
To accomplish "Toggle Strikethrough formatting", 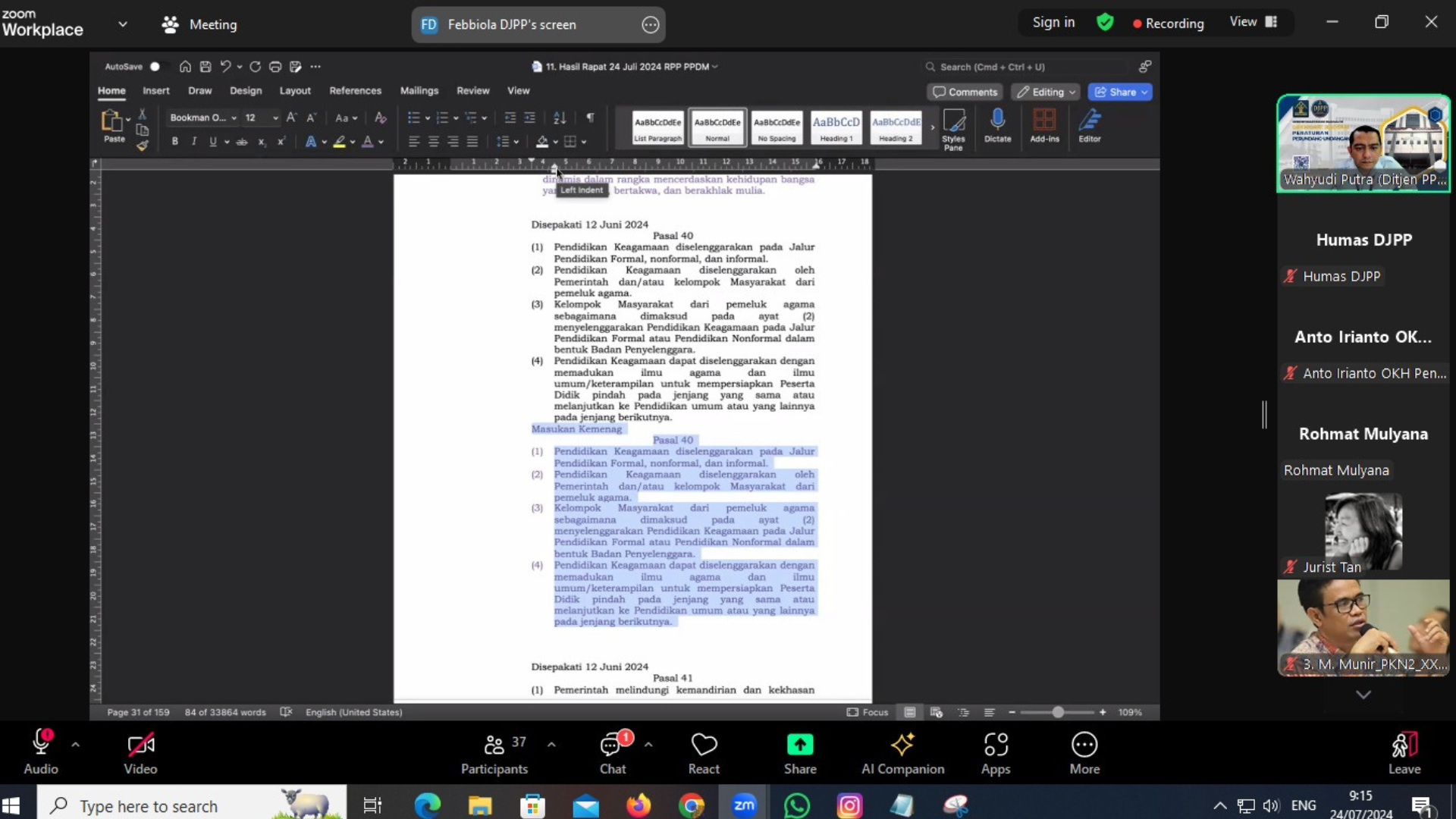I will pos(242,142).
